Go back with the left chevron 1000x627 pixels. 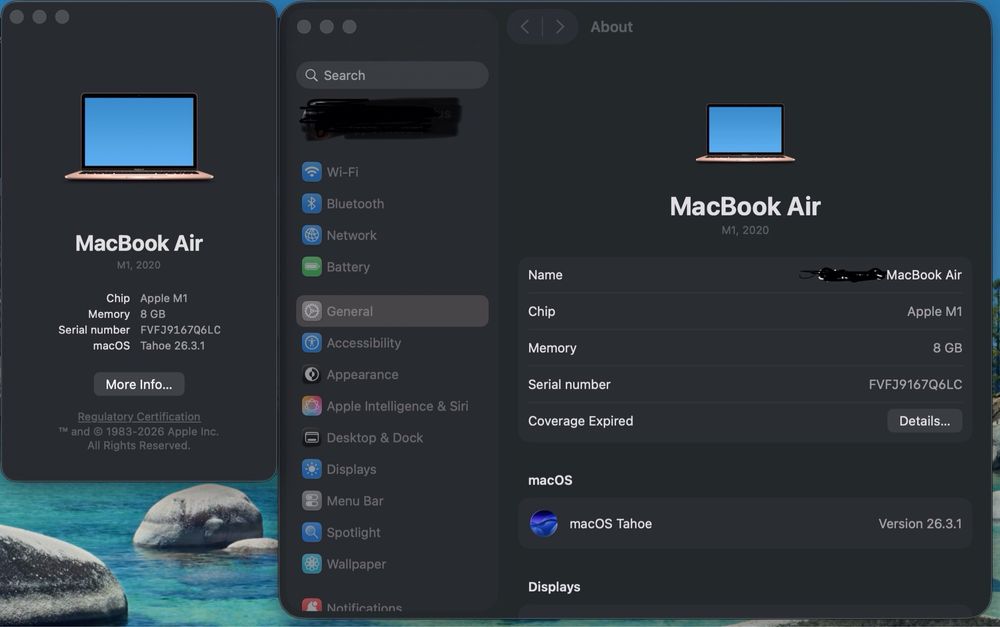point(524,27)
